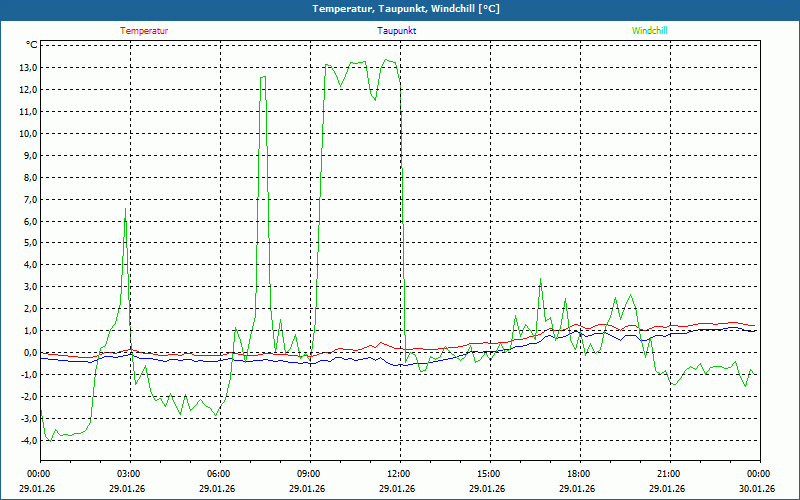Click the 0,0 y-axis value
The width and height of the screenshot is (800, 500).
pyautogui.click(x=30, y=353)
